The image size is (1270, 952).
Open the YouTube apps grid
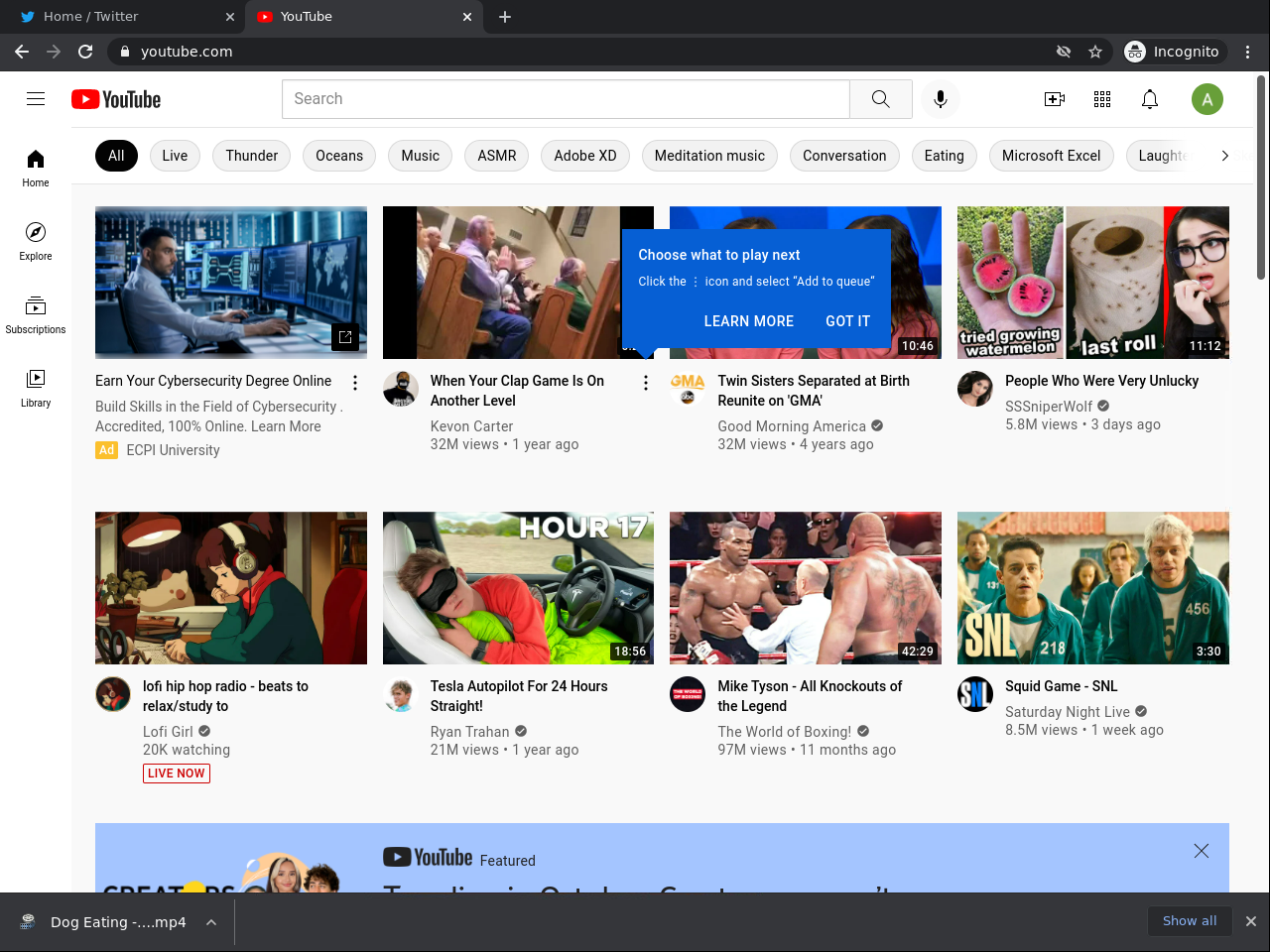(x=1102, y=99)
